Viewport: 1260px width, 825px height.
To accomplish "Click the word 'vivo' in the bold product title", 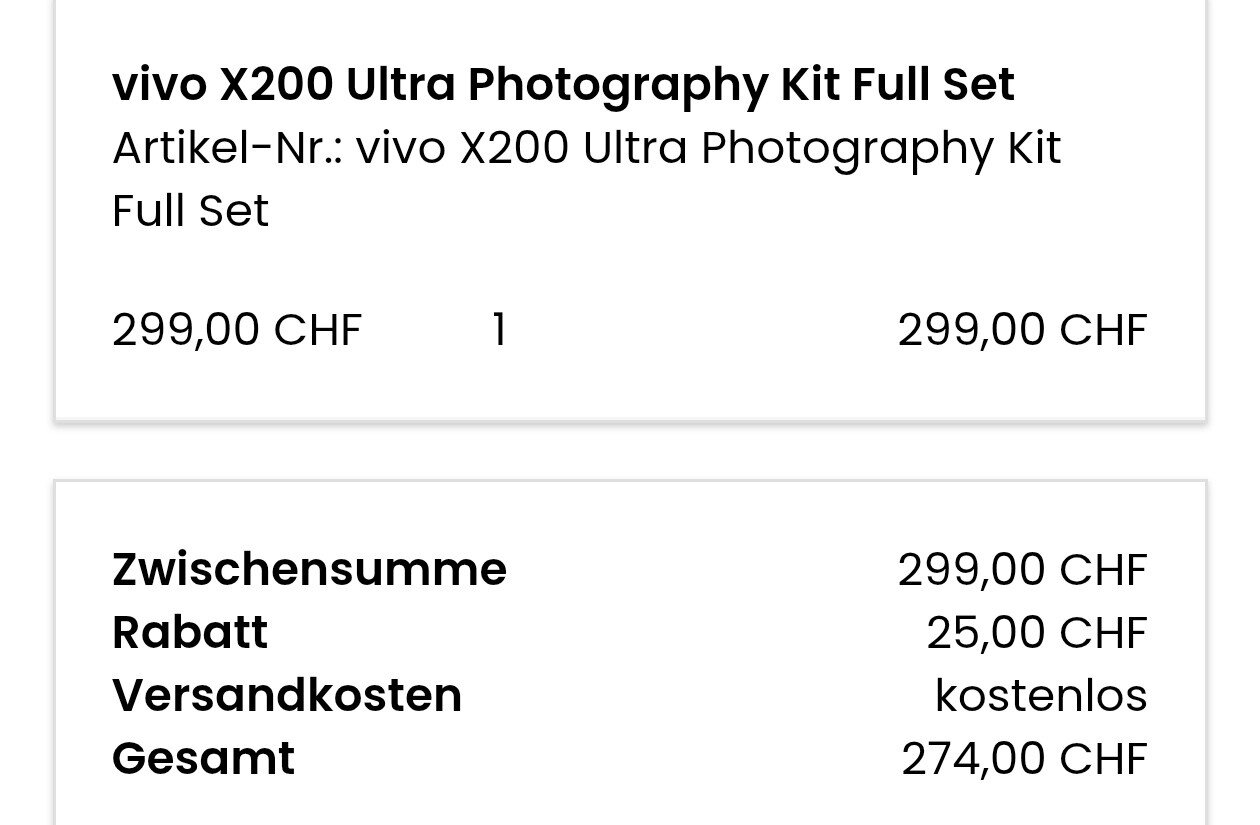I will point(159,85).
